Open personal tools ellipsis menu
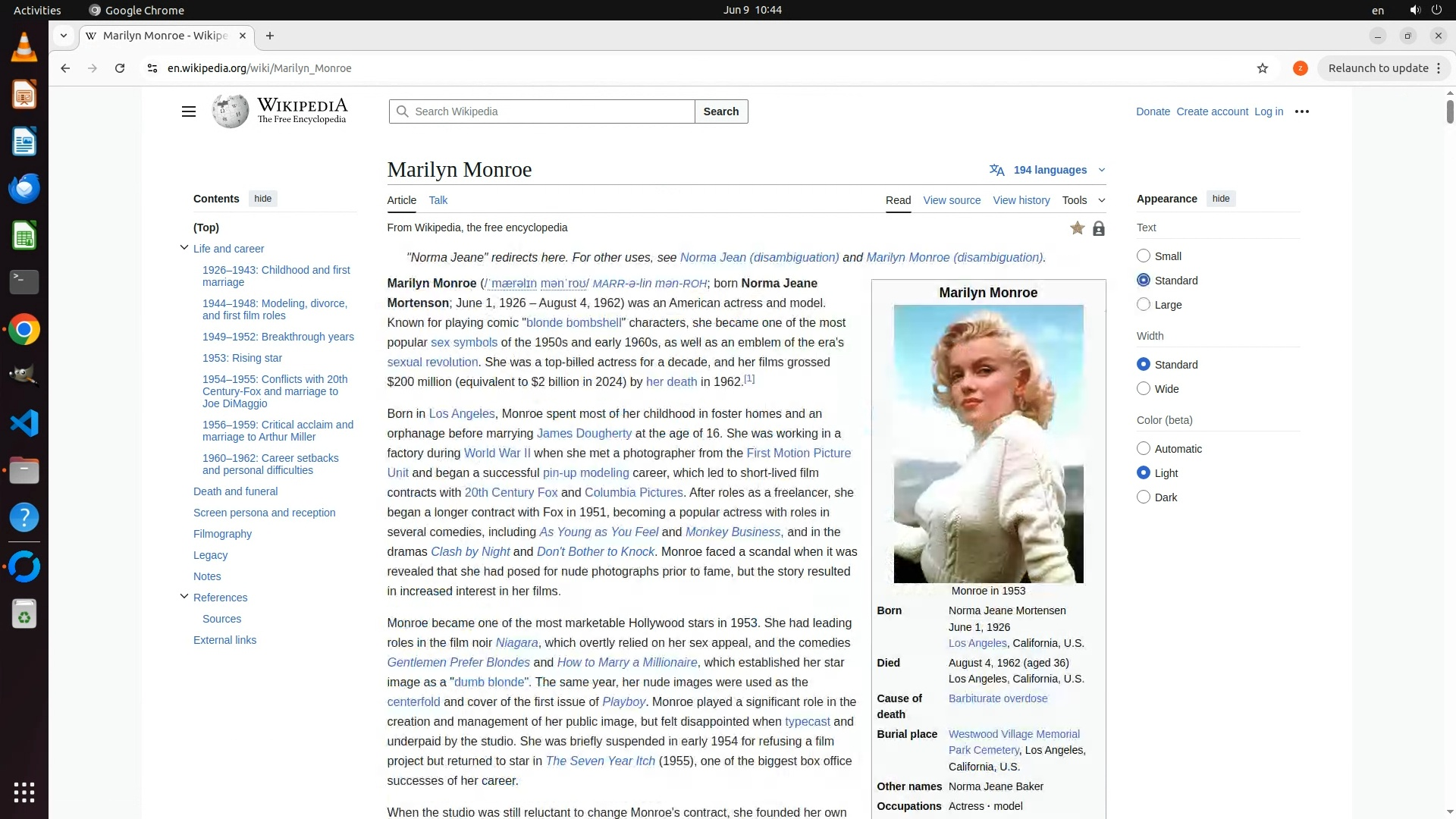The height and width of the screenshot is (819, 1456). click(1301, 111)
